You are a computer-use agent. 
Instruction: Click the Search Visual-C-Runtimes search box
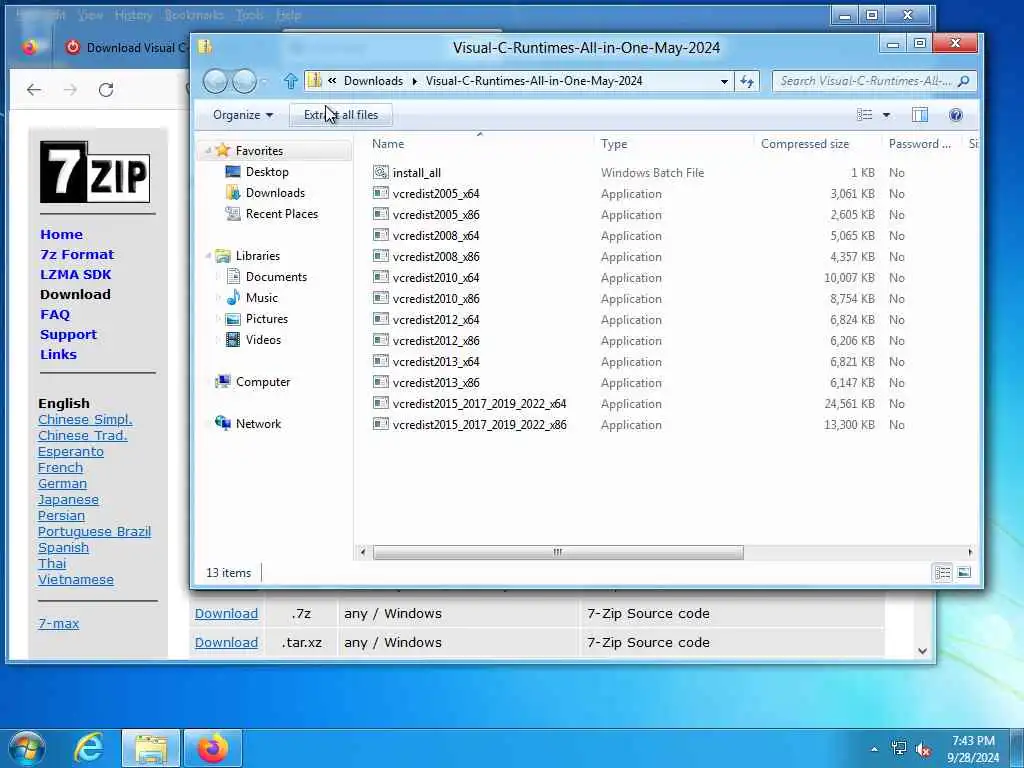click(x=874, y=81)
